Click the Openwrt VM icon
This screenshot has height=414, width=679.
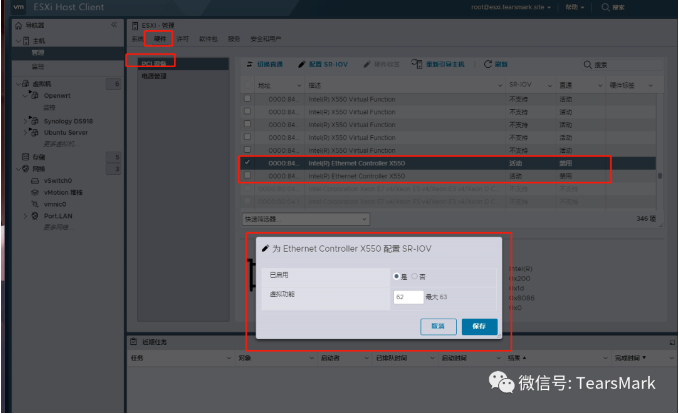[x=34, y=95]
